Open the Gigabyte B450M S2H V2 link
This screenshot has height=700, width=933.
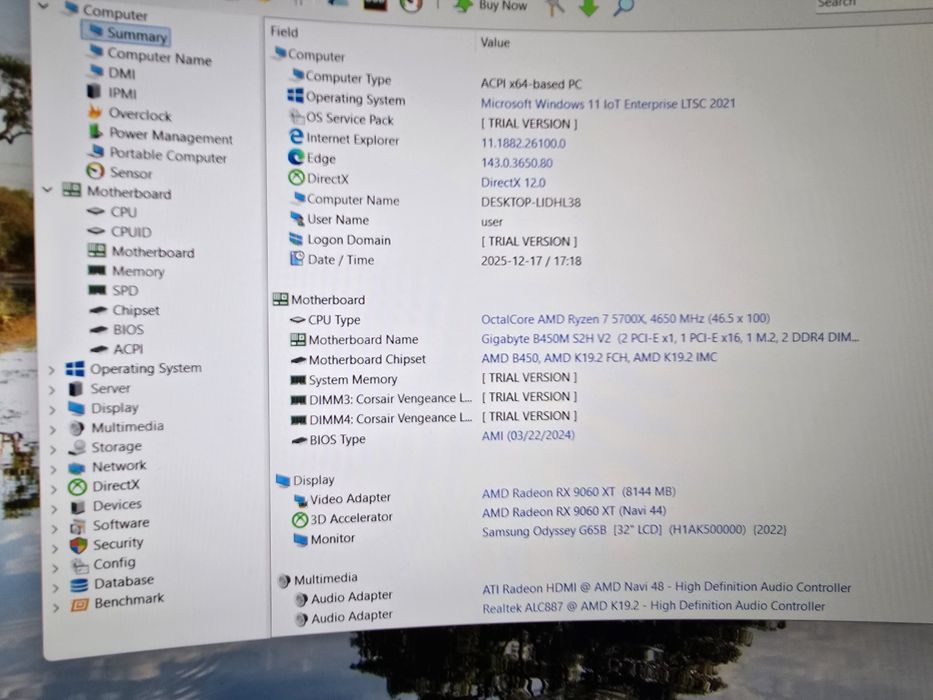coord(670,338)
